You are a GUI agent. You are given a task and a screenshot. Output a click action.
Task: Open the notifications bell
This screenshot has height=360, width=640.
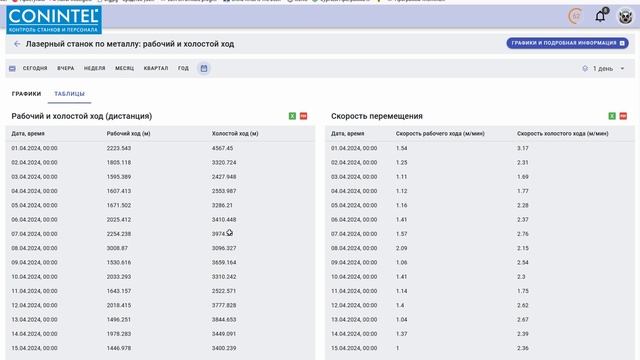[x=600, y=16]
